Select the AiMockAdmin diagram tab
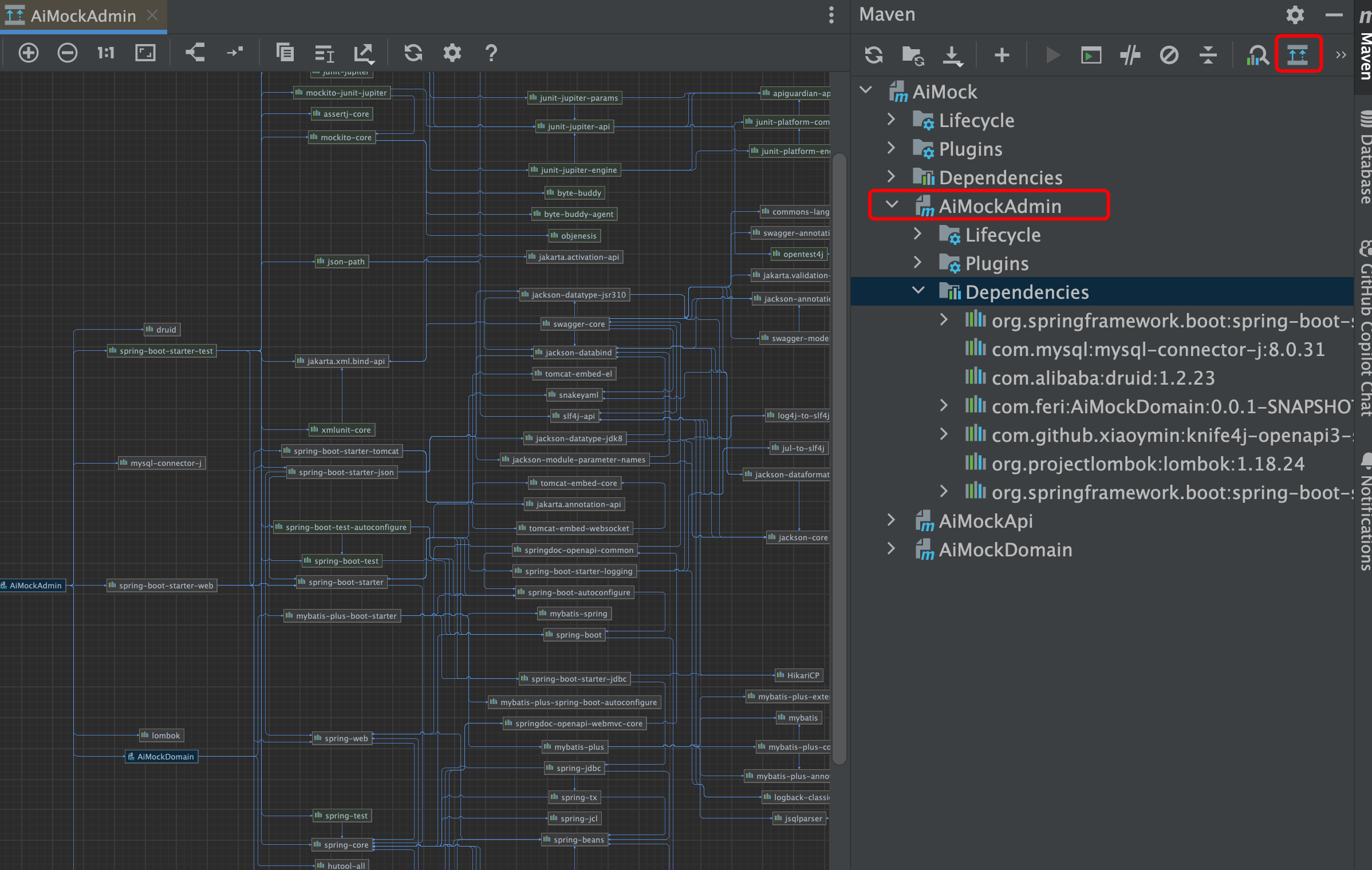 (83, 16)
